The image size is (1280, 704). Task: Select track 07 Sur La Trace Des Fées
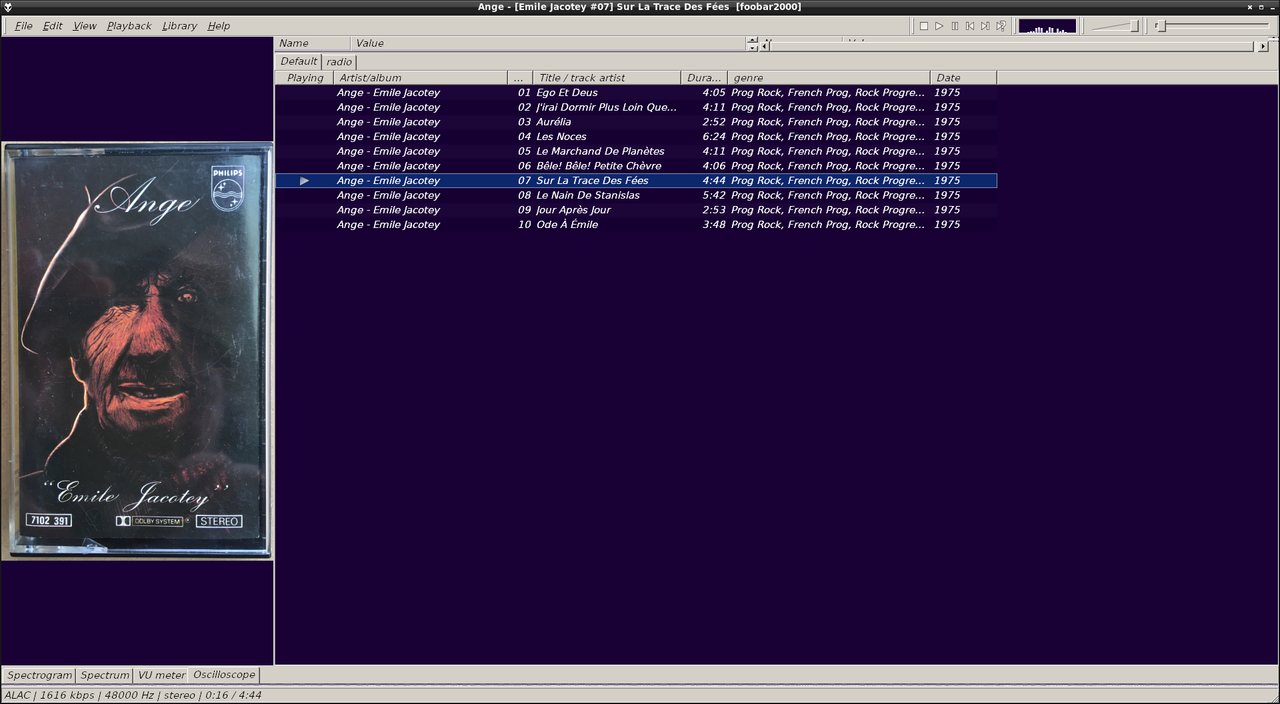point(636,181)
